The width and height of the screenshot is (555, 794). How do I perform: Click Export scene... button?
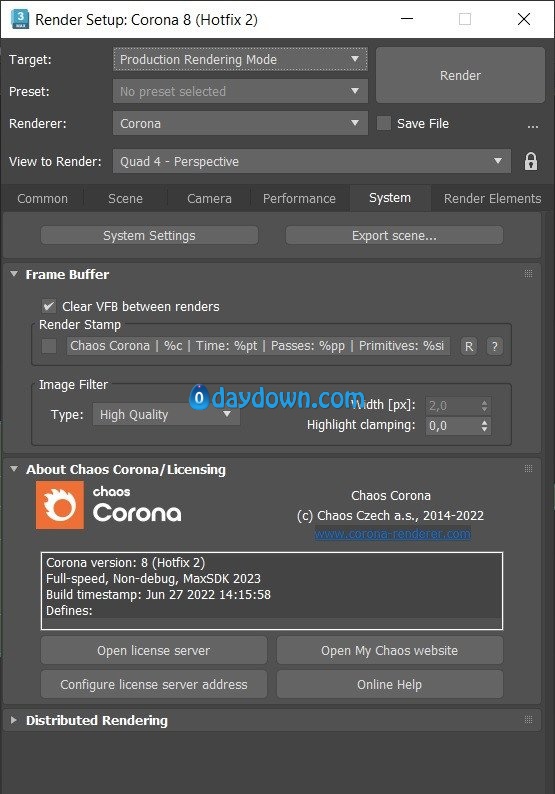394,235
